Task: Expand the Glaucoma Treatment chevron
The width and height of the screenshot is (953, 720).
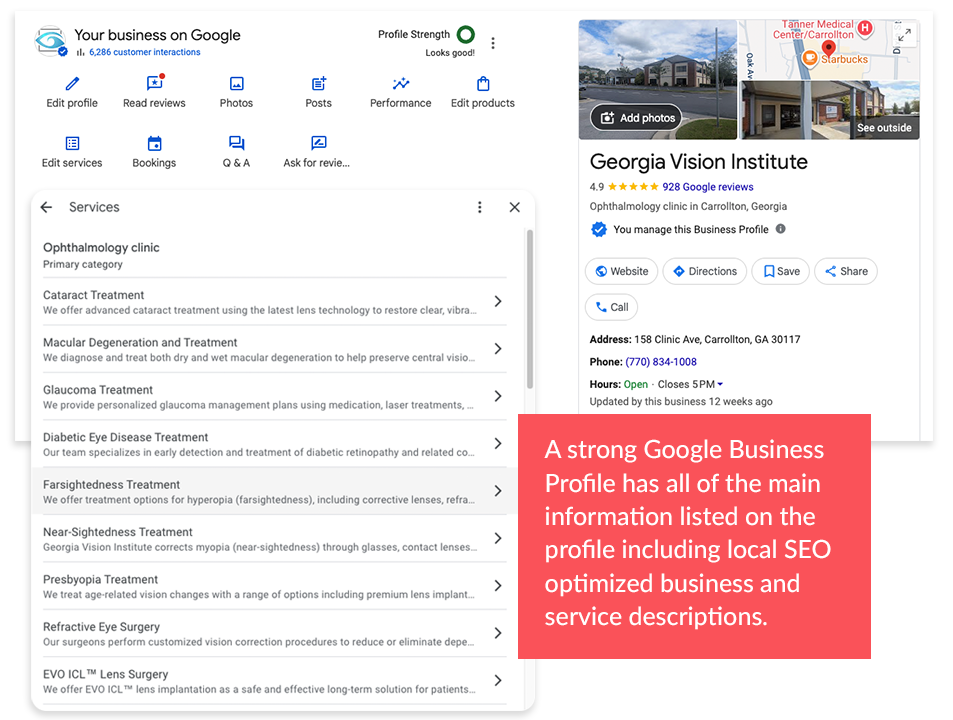Action: pyautogui.click(x=498, y=397)
